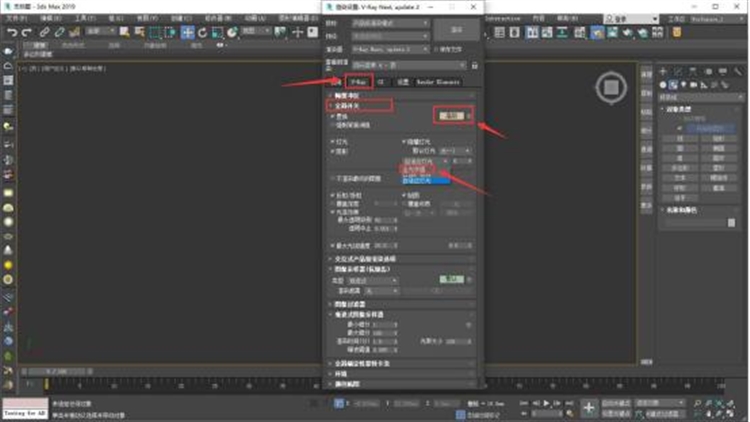This screenshot has height=422, width=750.
Task: Activate the Select and Scale tool
Action: click(218, 33)
